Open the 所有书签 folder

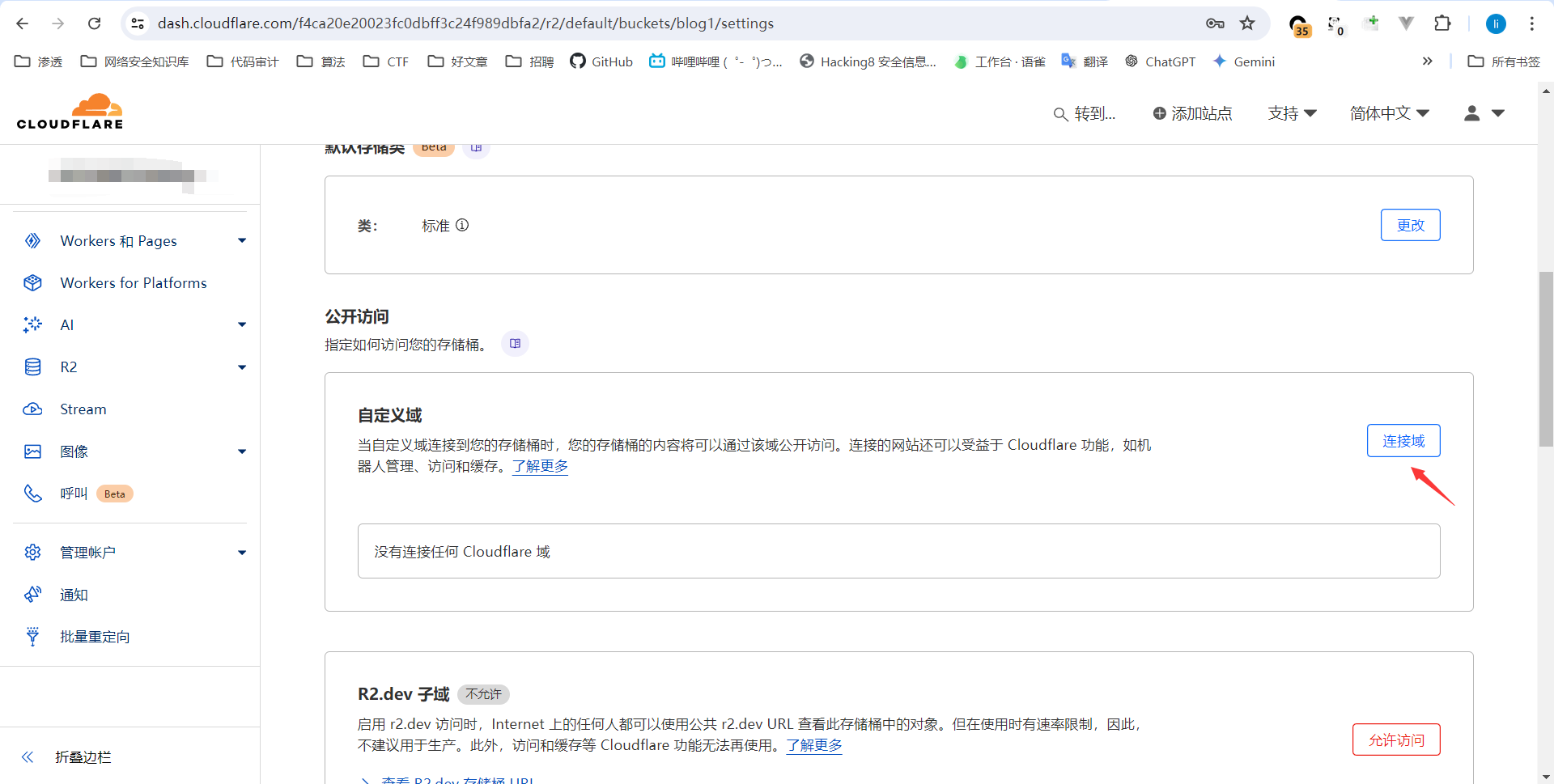coord(1504,61)
